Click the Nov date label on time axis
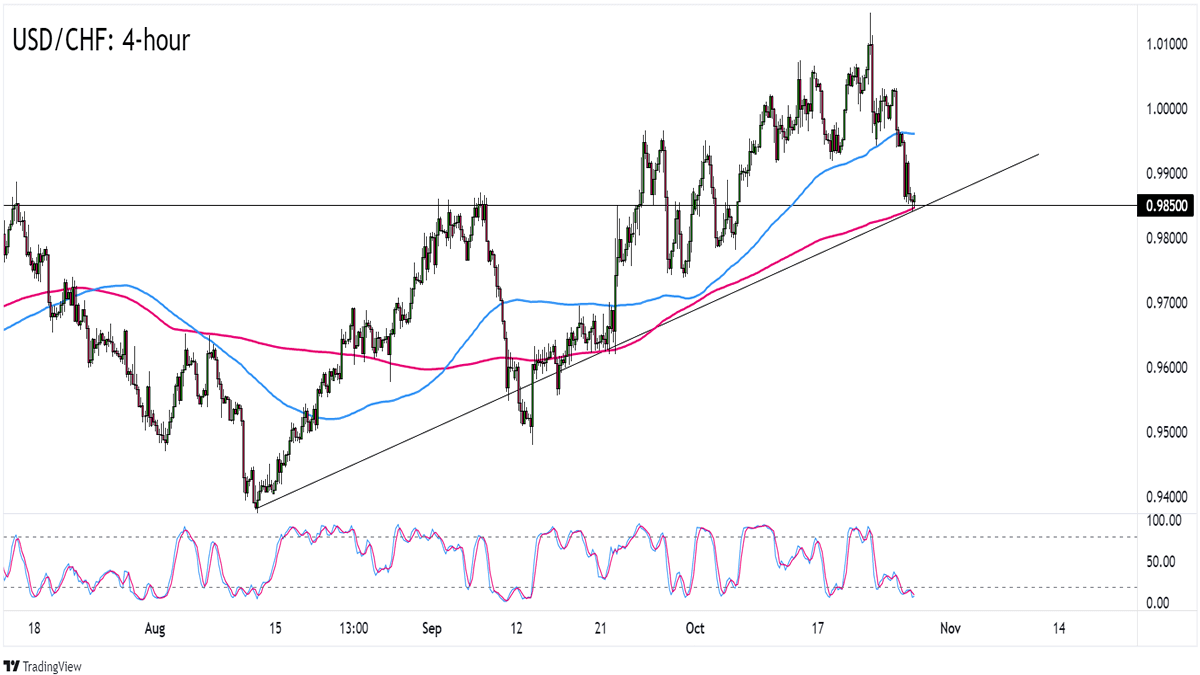 tap(950, 629)
